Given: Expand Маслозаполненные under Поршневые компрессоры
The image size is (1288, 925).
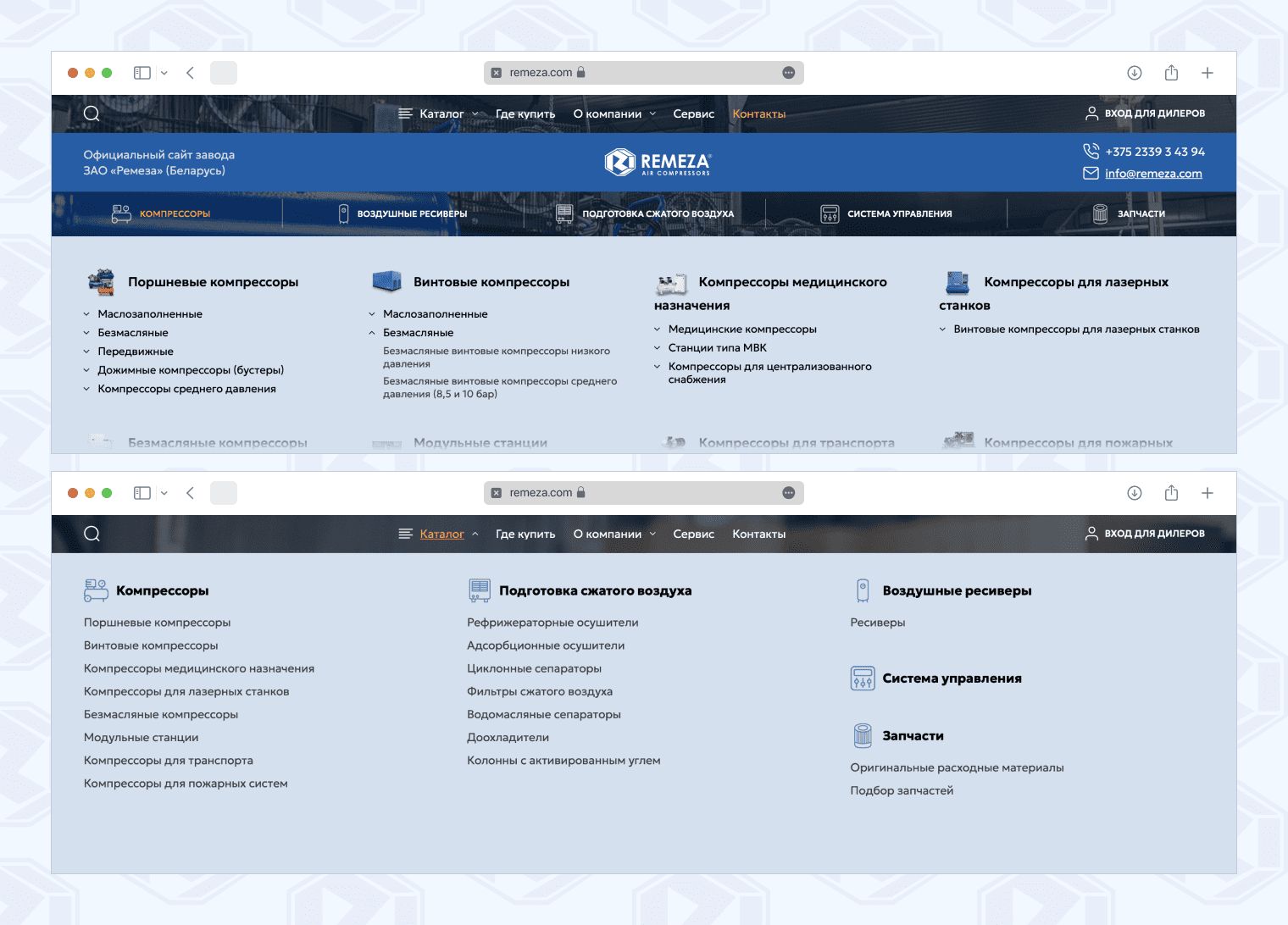Looking at the screenshot, I should pos(86,314).
